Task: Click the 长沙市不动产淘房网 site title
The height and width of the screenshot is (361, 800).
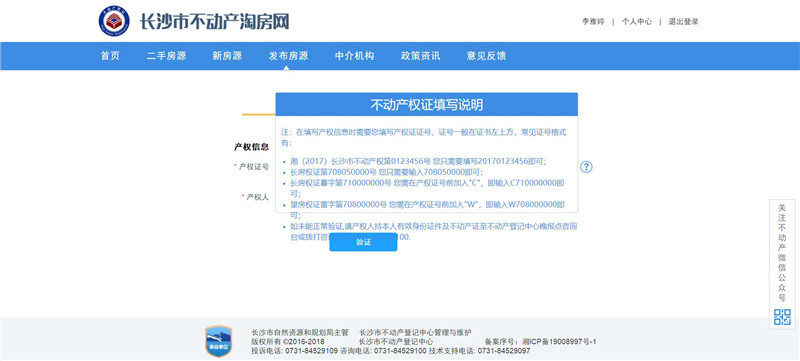Action: point(215,21)
